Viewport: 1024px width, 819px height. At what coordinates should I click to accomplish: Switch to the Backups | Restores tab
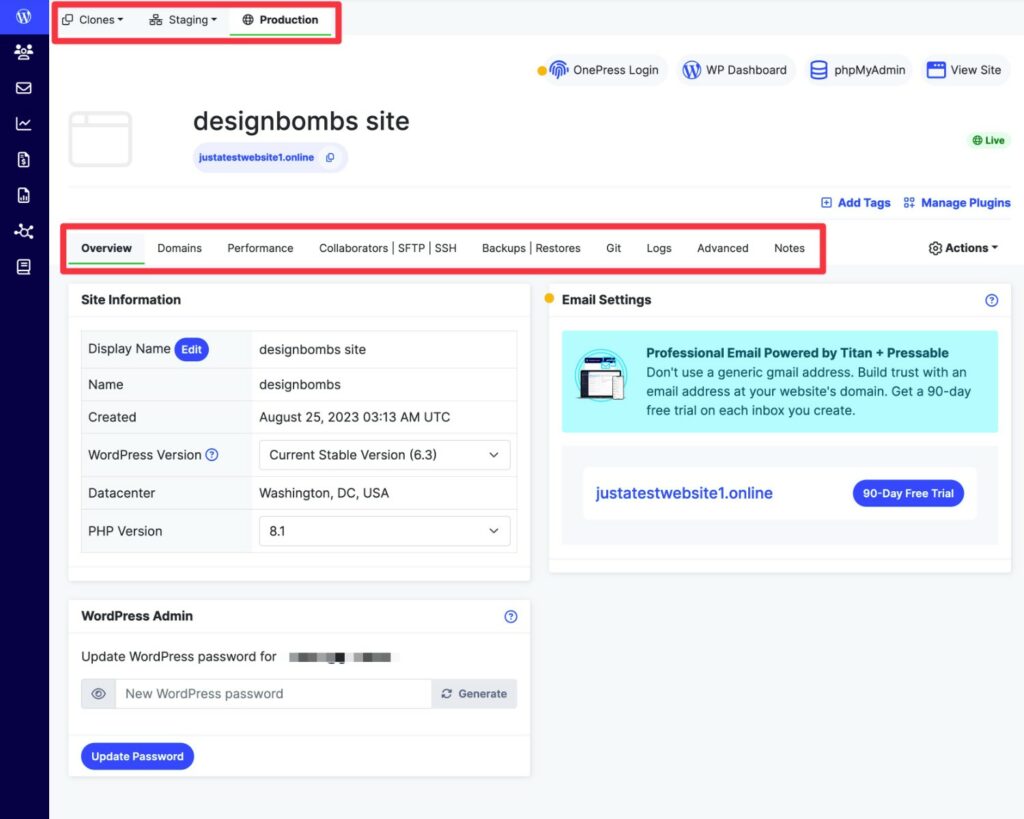[x=531, y=248]
